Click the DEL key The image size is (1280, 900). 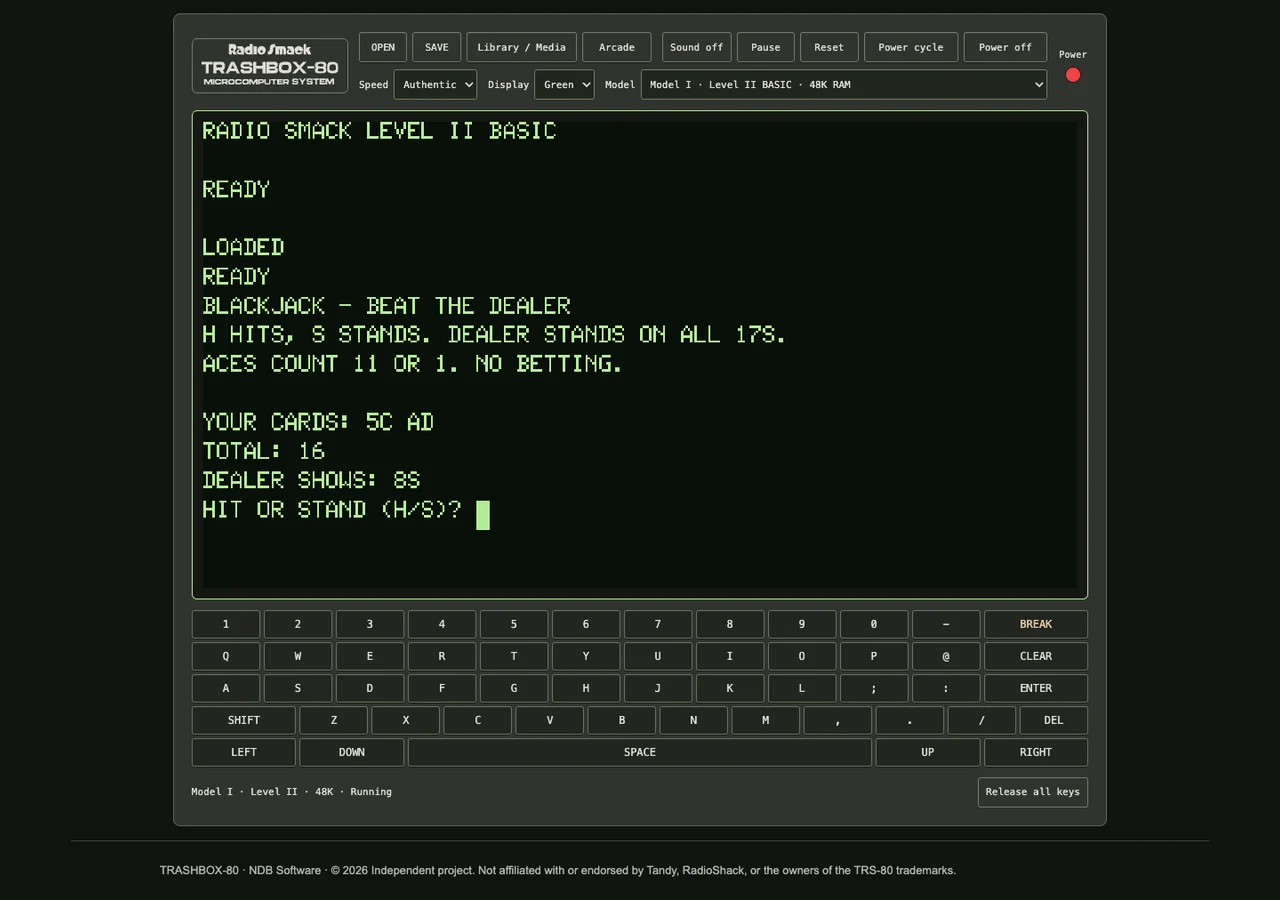1054,720
